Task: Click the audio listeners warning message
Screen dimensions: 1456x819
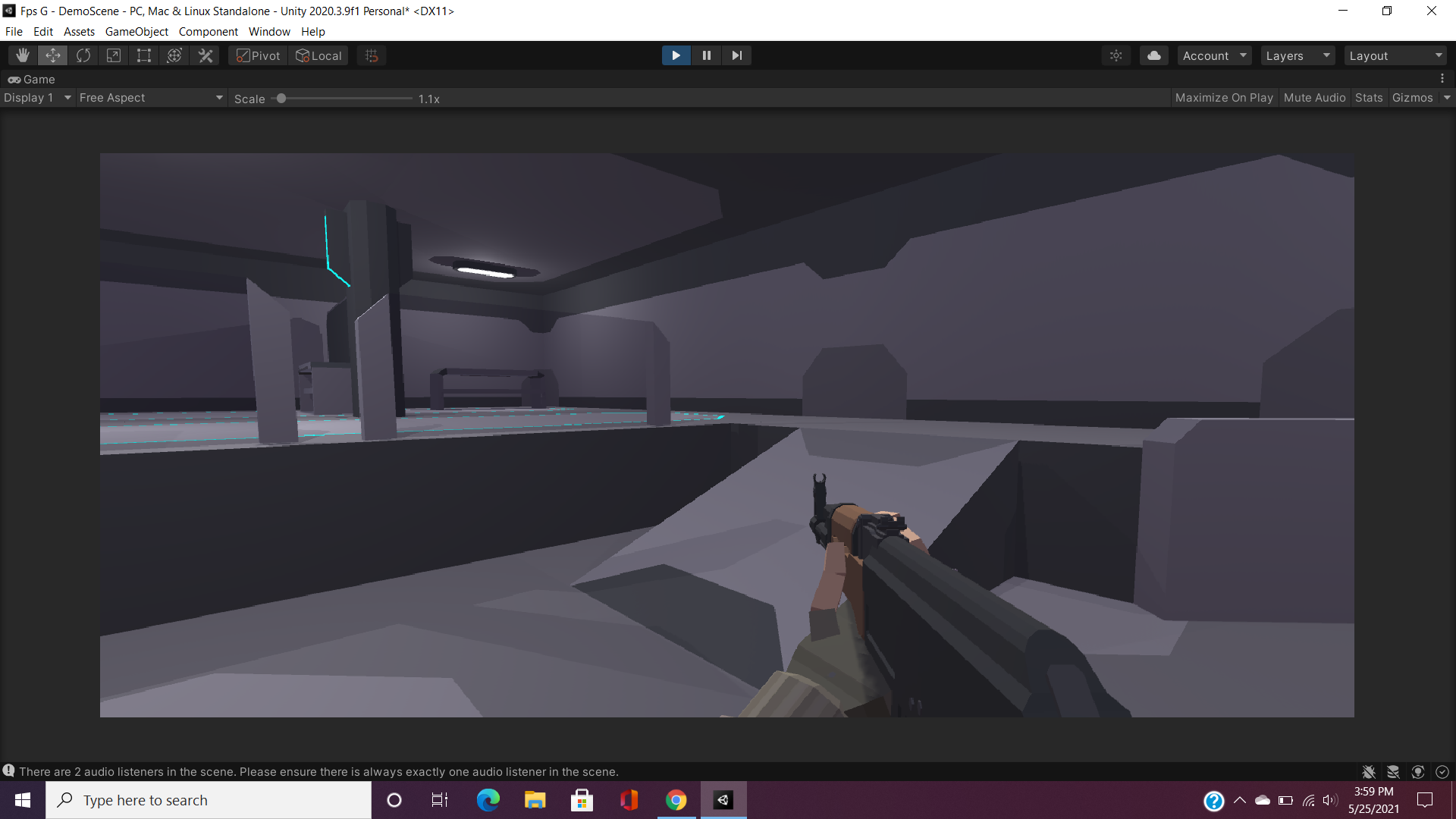Action: tap(318, 772)
